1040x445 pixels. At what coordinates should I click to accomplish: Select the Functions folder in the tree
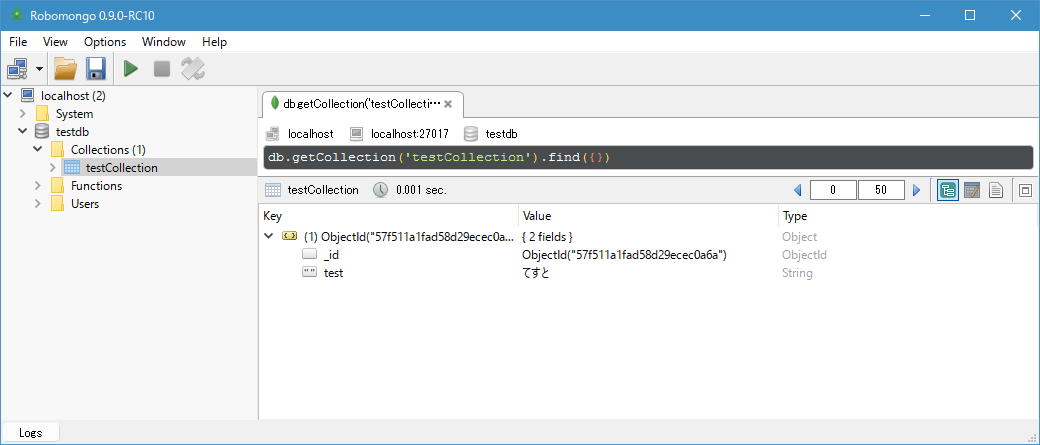tap(96, 186)
